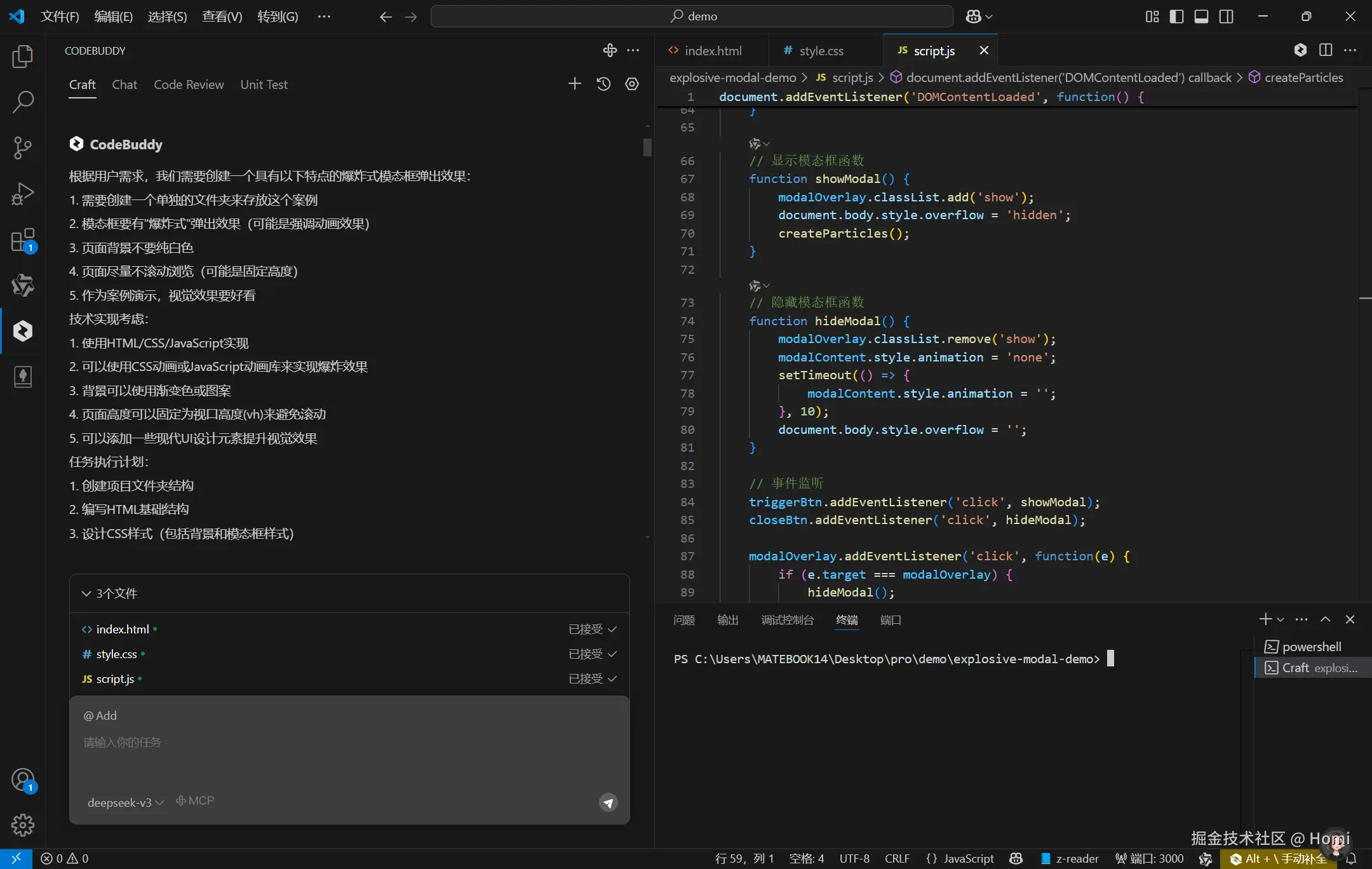Image resolution: width=1372 pixels, height=869 pixels.
Task: Click the MCP button in chat input
Action: pos(195,801)
